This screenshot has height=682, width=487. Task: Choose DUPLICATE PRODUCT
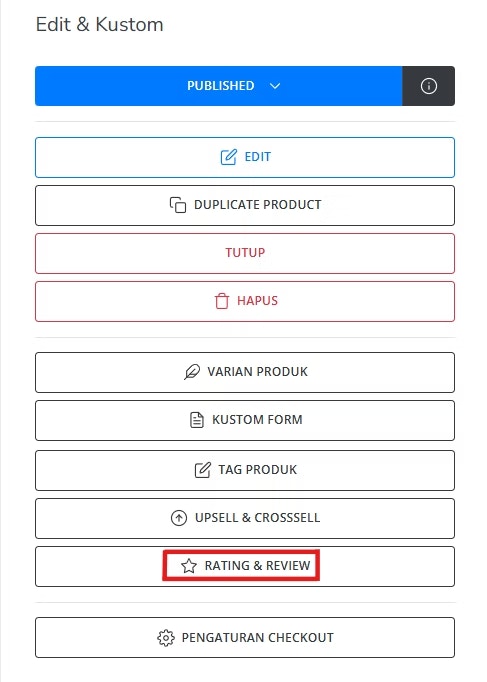pyautogui.click(x=245, y=205)
